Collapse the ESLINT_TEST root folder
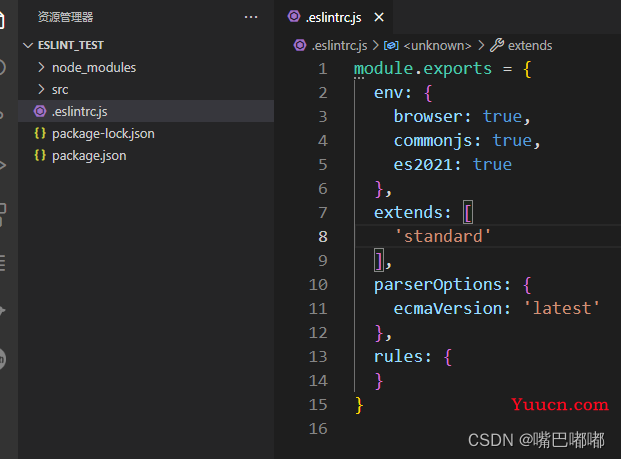This screenshot has height=459, width=621. coord(27,45)
